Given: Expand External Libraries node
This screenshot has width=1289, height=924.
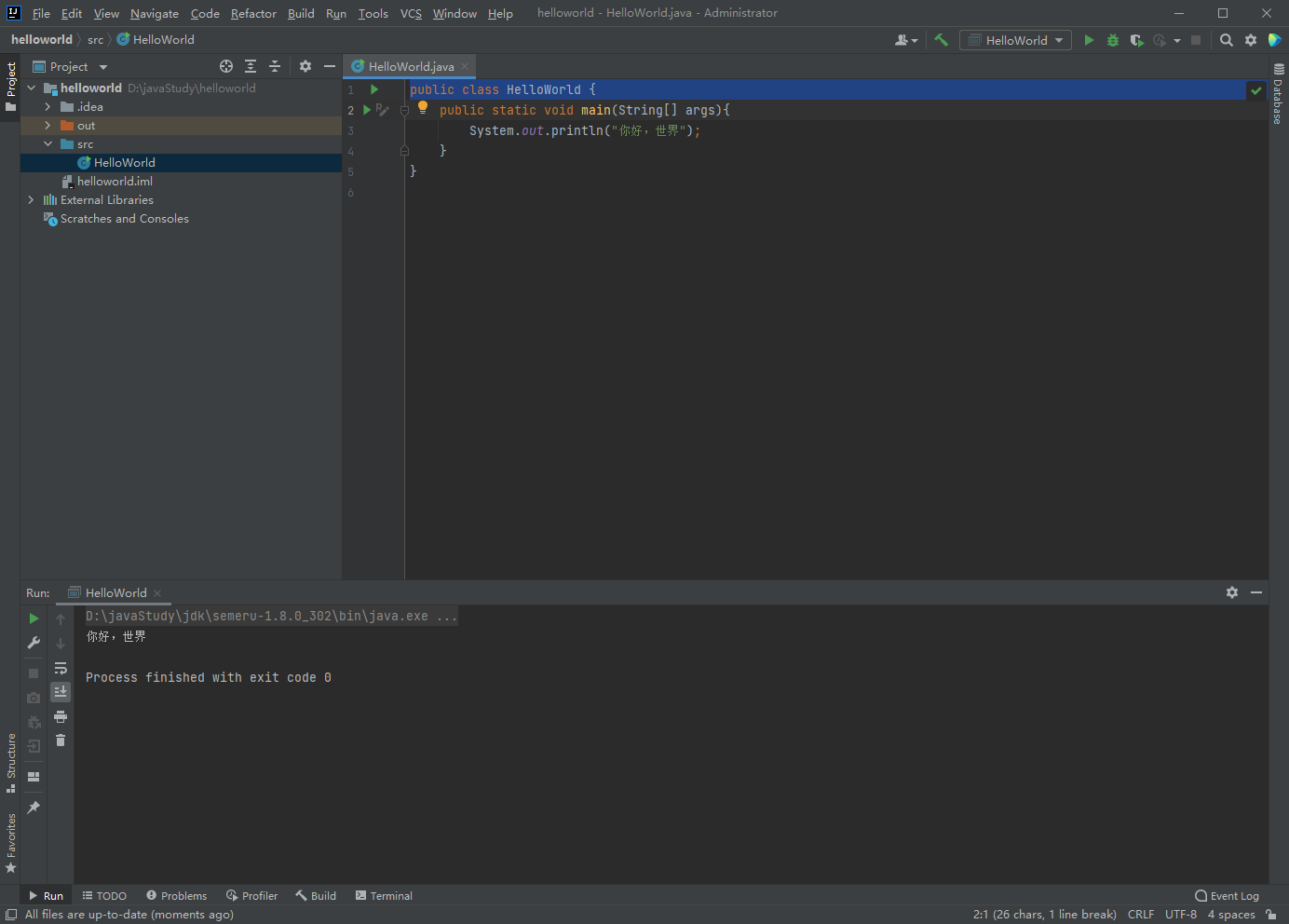Looking at the screenshot, I should [x=31, y=199].
